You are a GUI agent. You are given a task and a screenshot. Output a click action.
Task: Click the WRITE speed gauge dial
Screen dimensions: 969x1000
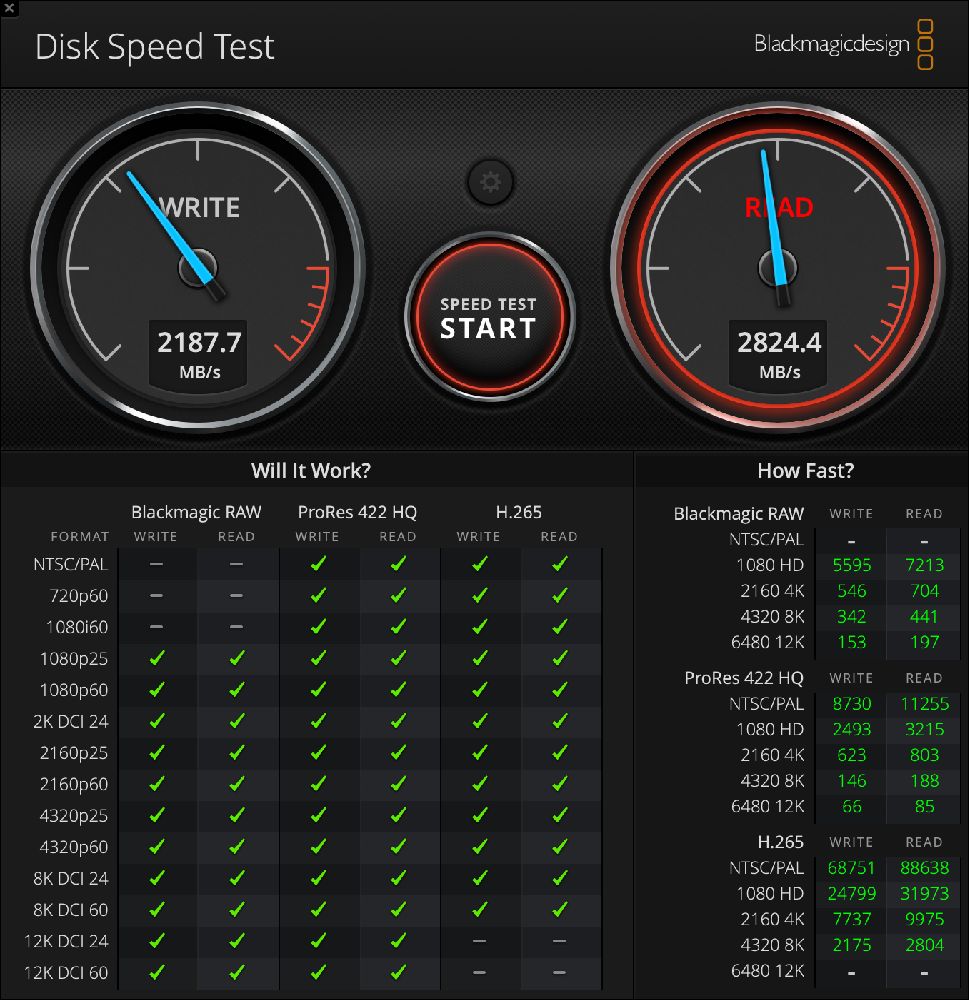197,265
